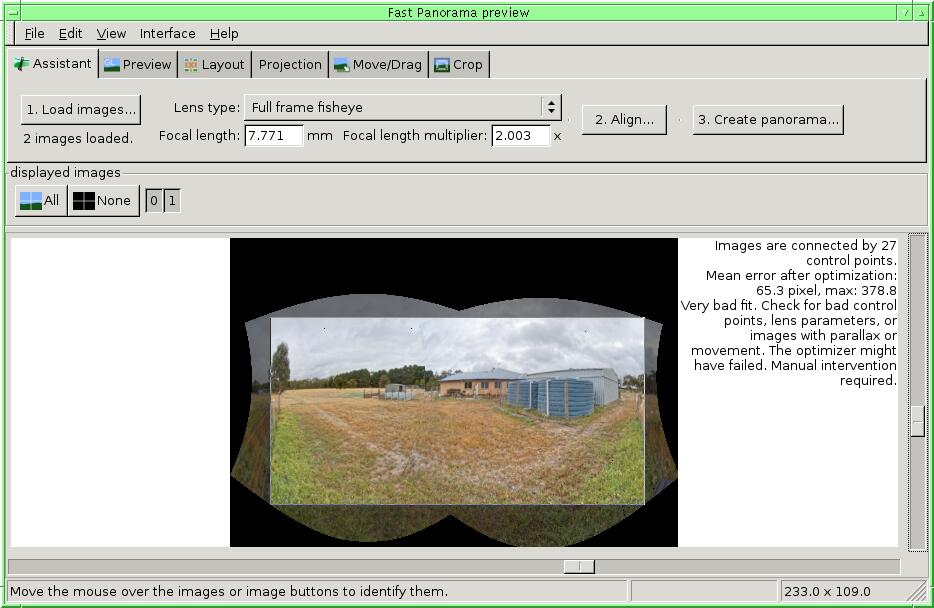Click the Align button
Screen dimensions: 934x608
pyautogui.click(x=624, y=119)
